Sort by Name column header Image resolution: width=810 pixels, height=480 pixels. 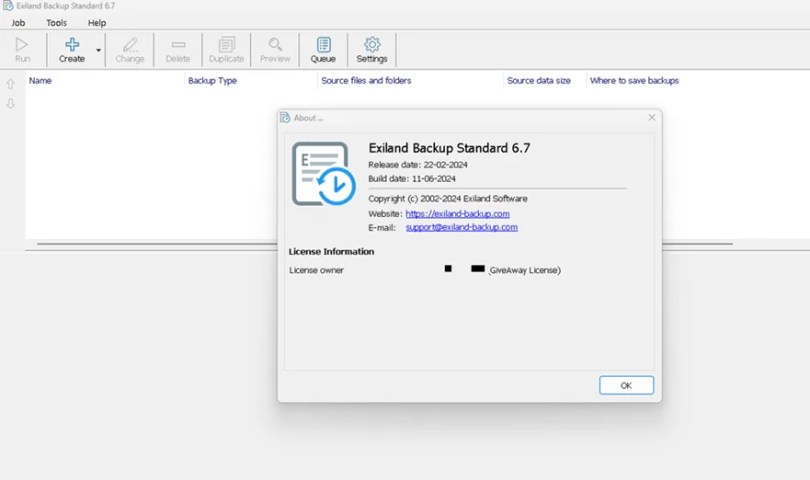point(40,81)
